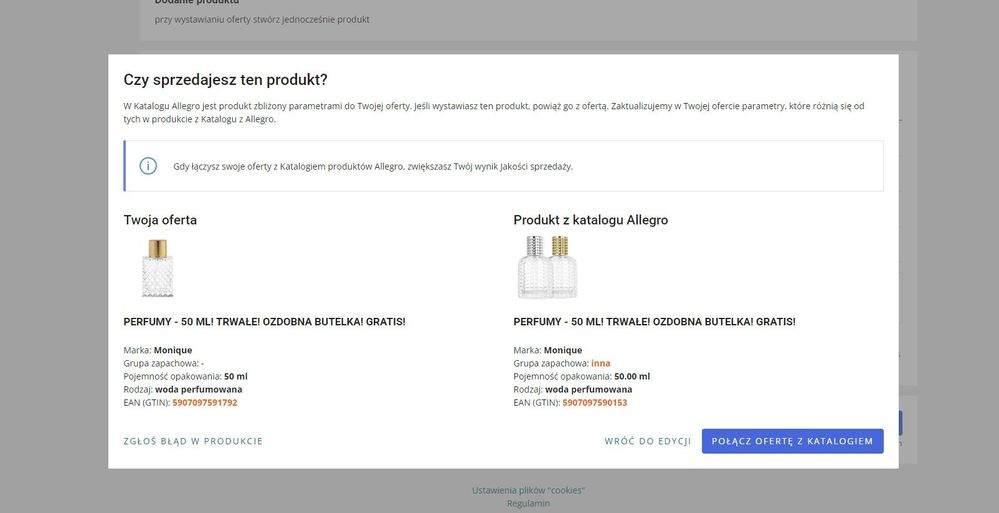Image resolution: width=999 pixels, height=513 pixels.
Task: Click the 'Twoja oferta' perfume bottle thumbnail
Action: [157, 268]
